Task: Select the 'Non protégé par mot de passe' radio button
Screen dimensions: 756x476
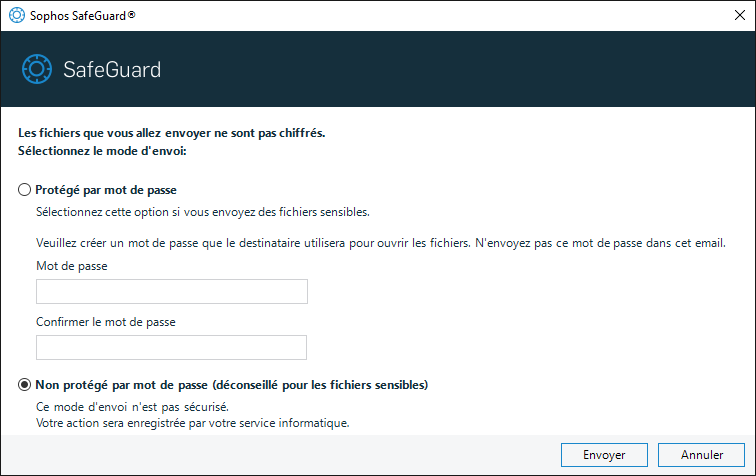Action: point(25,385)
